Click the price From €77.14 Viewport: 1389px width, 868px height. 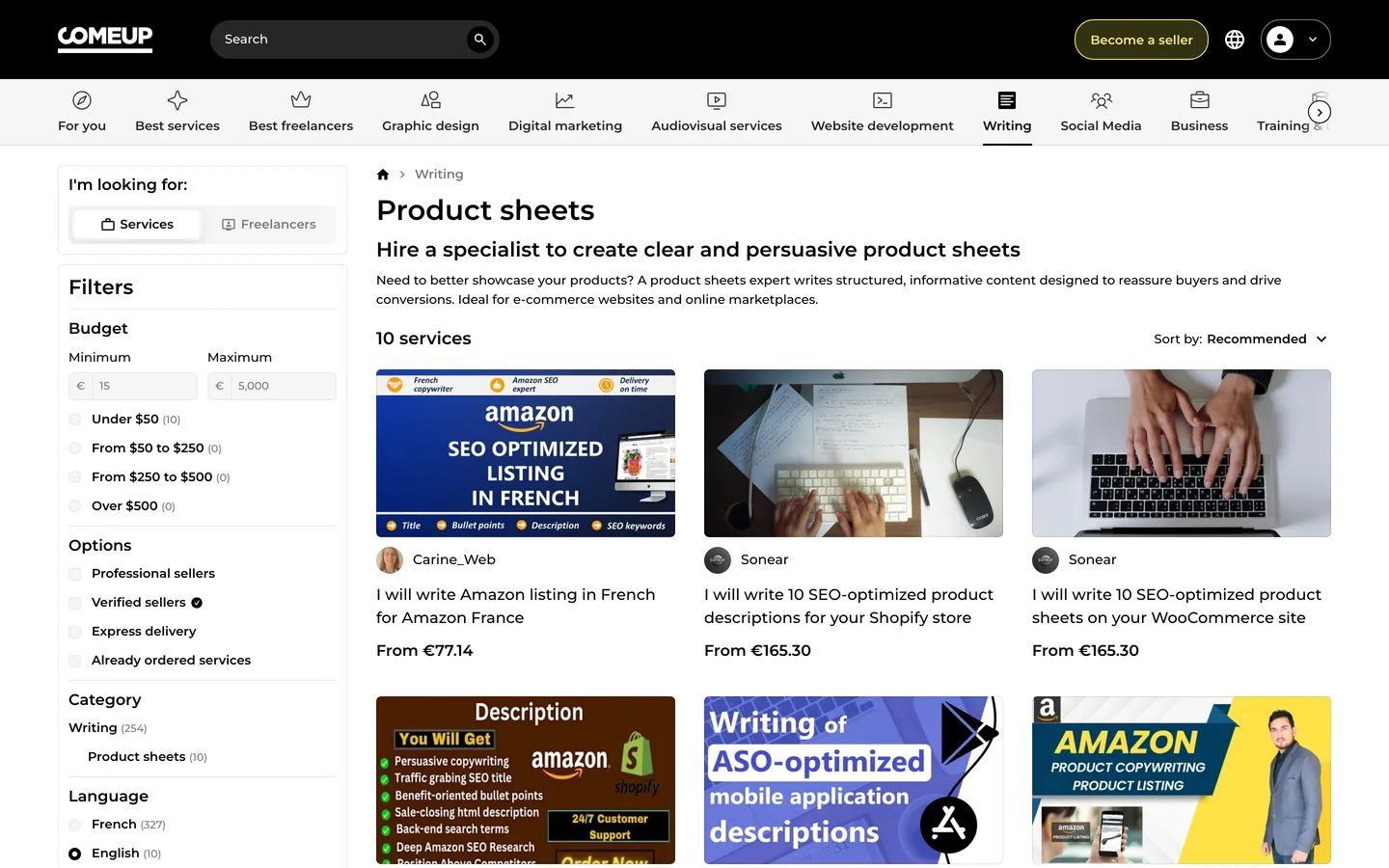coord(424,651)
